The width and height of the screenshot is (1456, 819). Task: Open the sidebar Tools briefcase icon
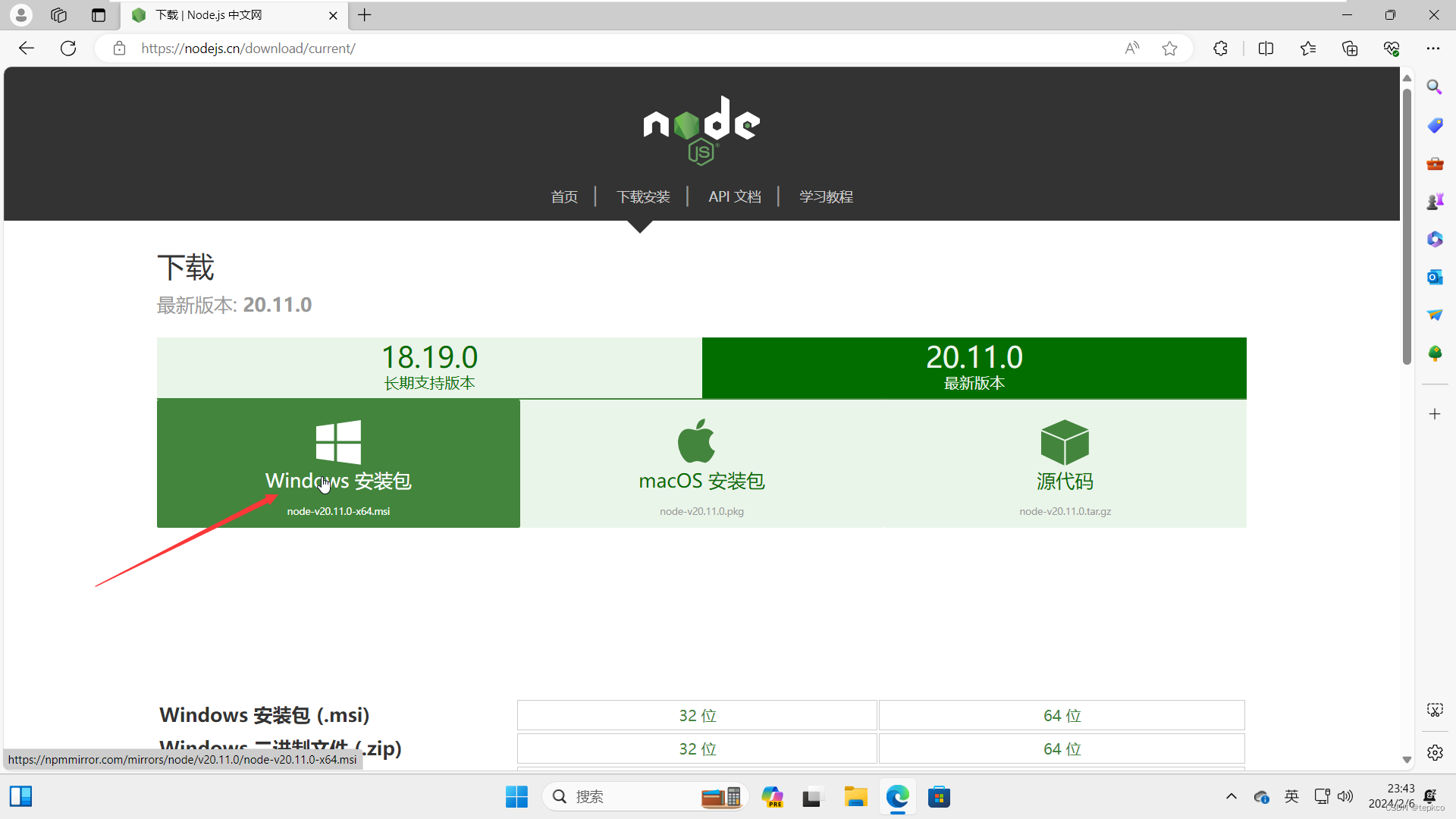[x=1435, y=163]
